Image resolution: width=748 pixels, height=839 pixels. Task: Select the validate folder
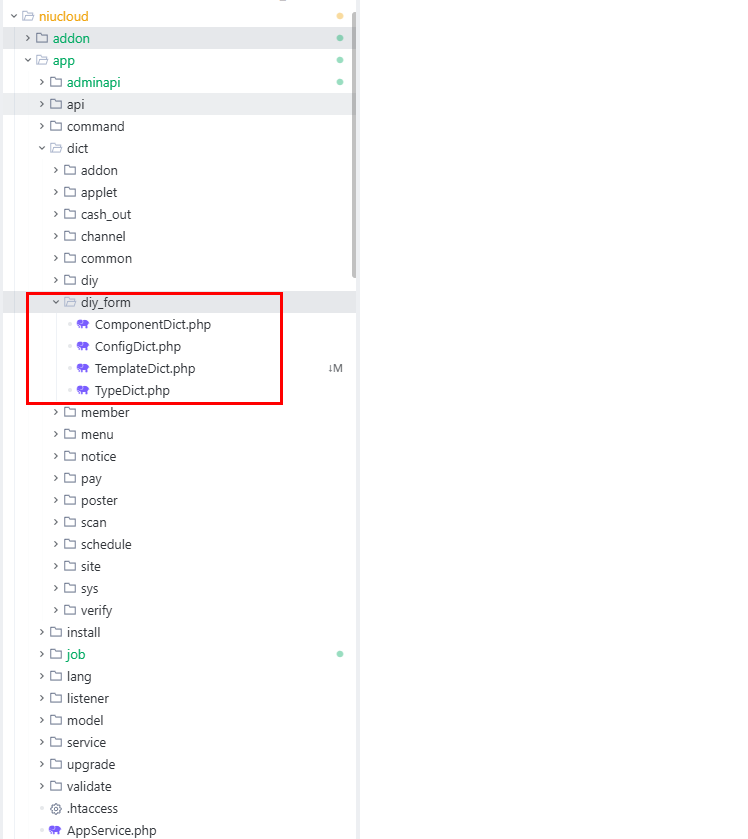click(89, 786)
